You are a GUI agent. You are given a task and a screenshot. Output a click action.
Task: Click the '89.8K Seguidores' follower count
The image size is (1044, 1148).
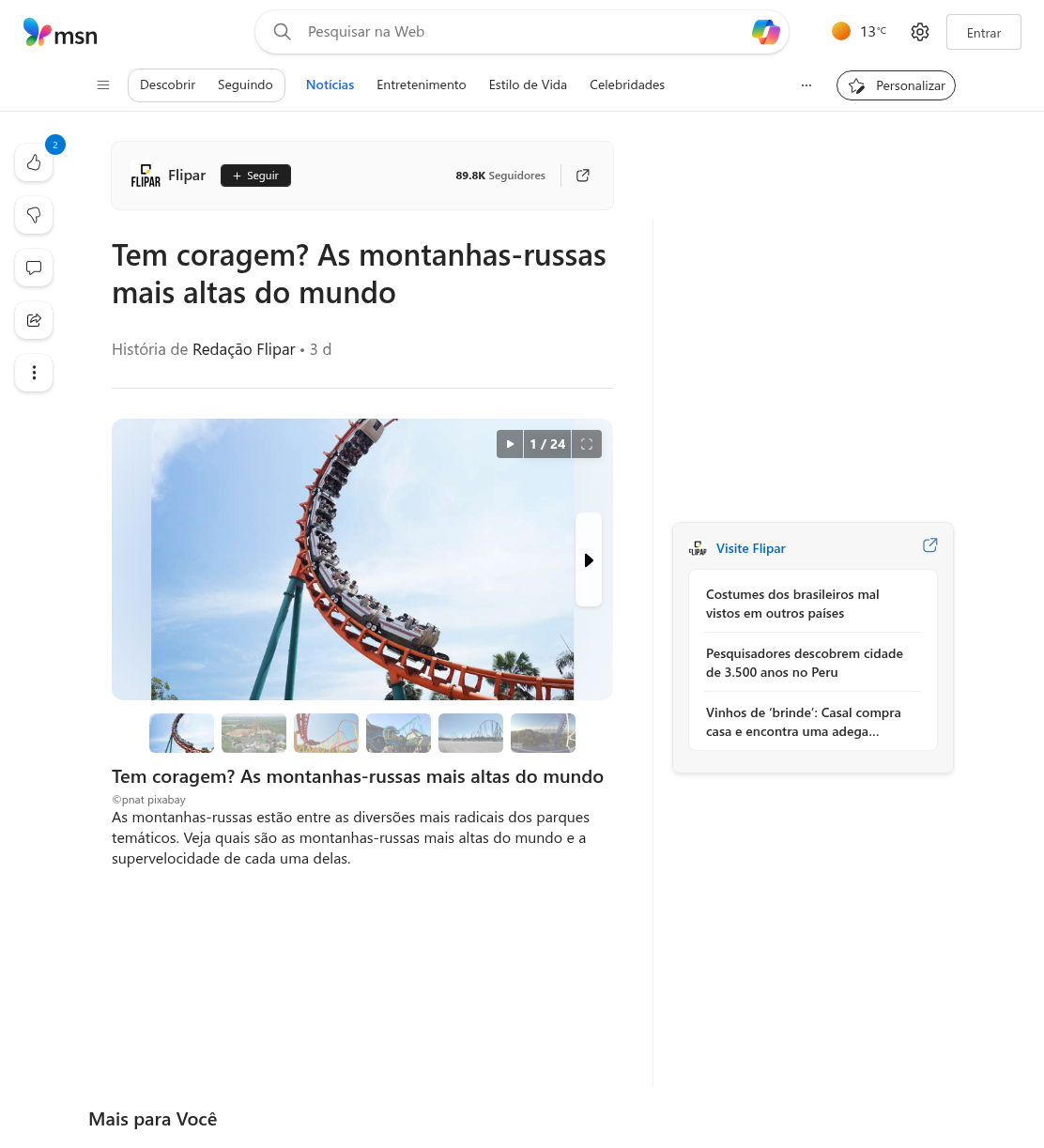click(x=500, y=176)
